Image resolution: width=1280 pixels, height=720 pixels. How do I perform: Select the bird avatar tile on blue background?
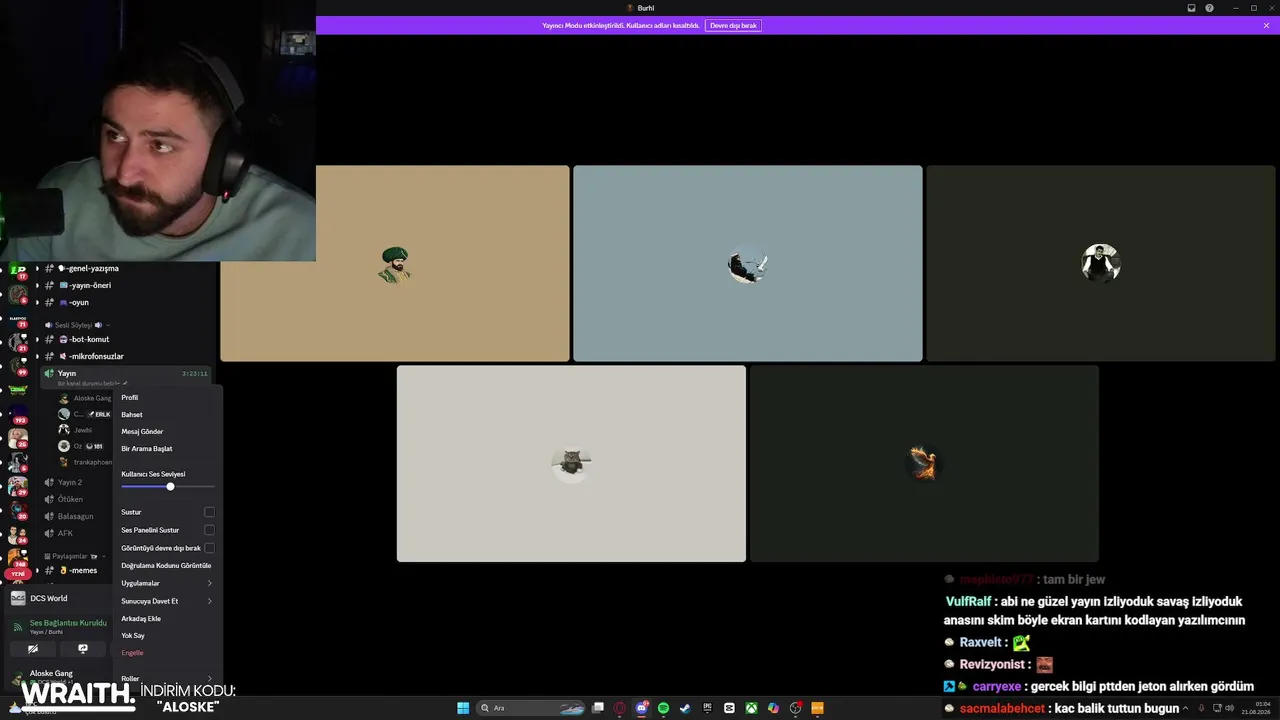tap(748, 263)
